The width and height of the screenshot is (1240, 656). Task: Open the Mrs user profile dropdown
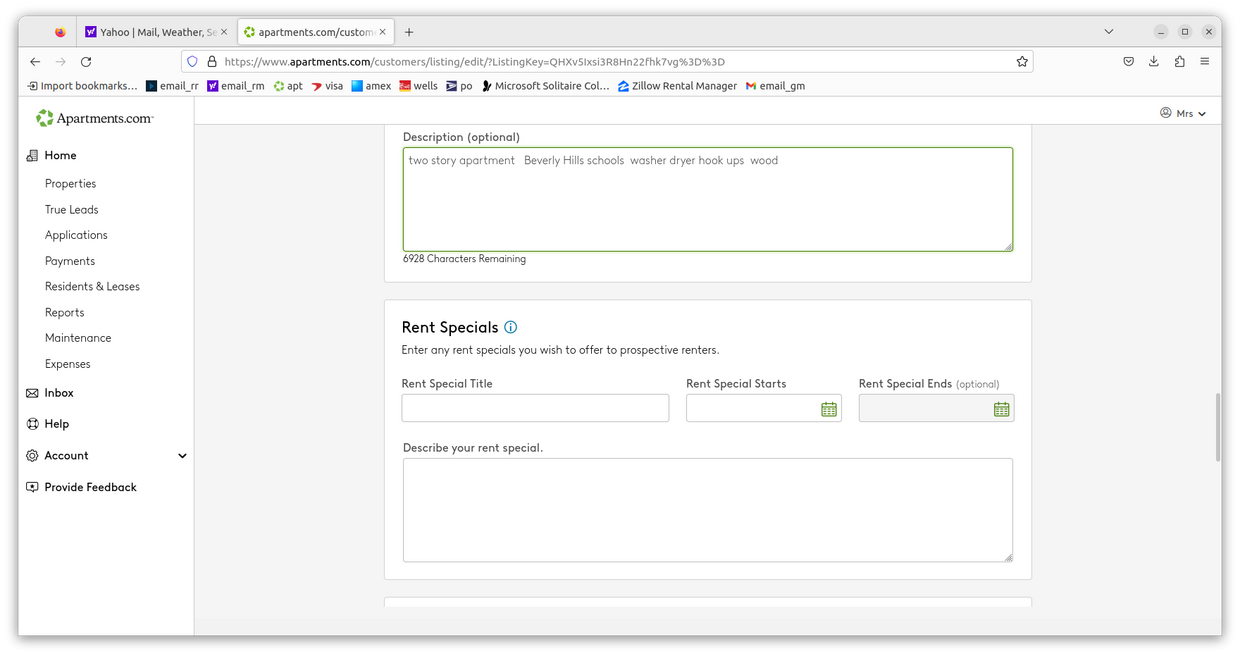[1183, 113]
